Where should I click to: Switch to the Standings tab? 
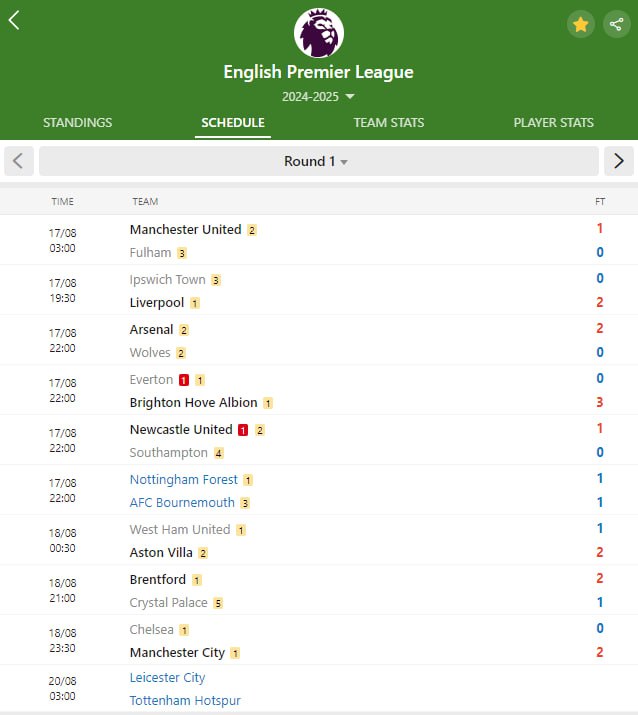[77, 123]
